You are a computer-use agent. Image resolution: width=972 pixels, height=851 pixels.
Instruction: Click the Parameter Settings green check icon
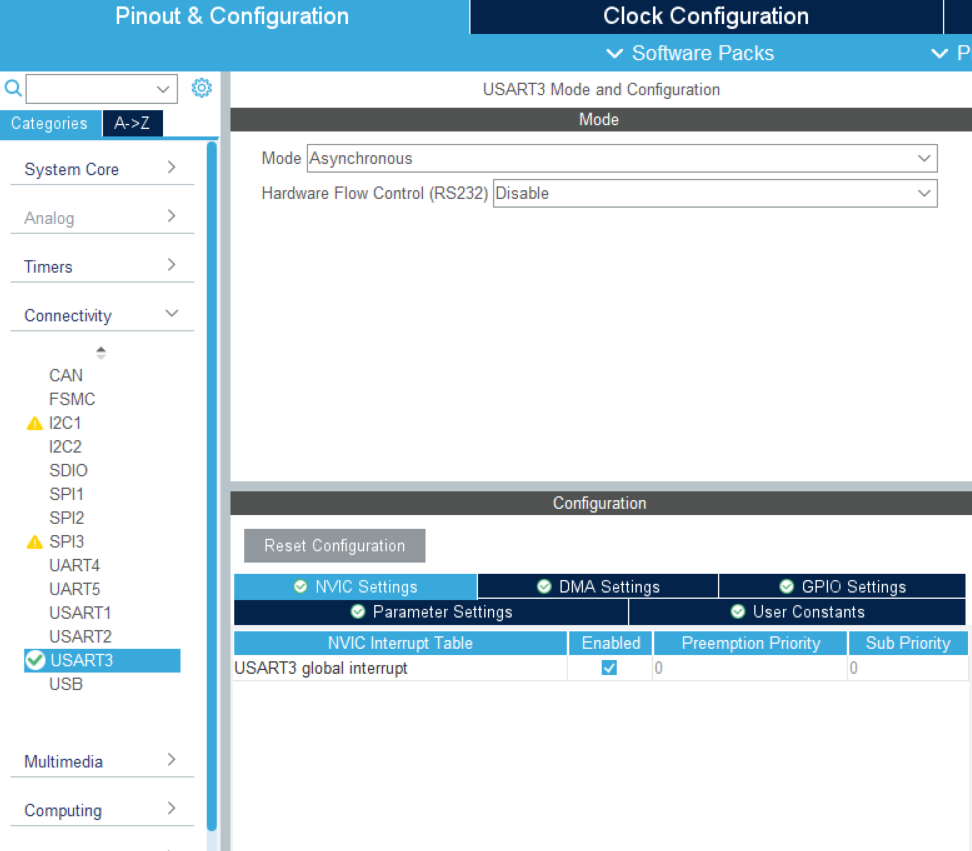(x=358, y=612)
